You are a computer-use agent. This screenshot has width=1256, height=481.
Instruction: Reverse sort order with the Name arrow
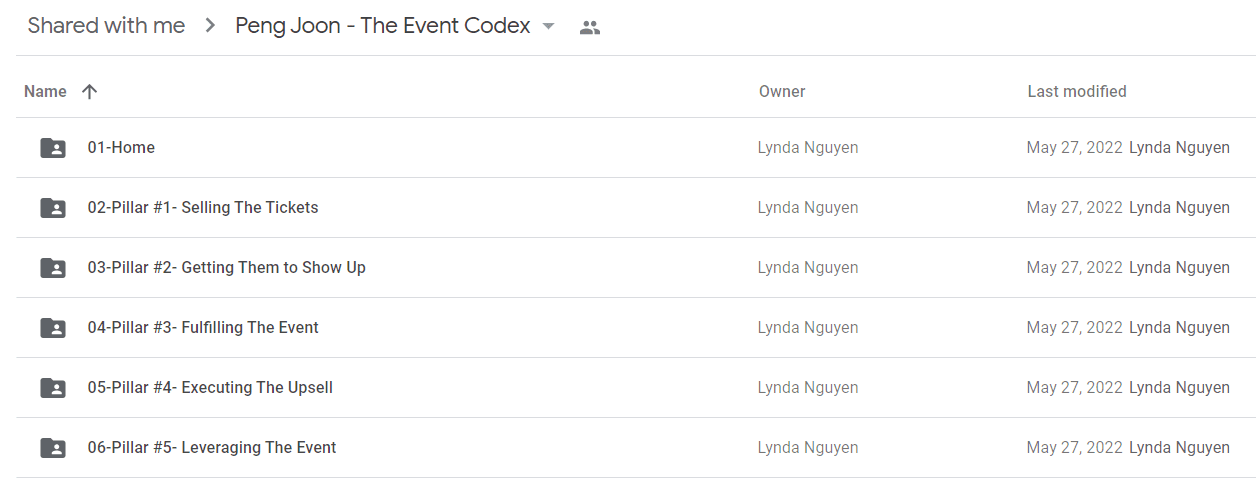89,92
